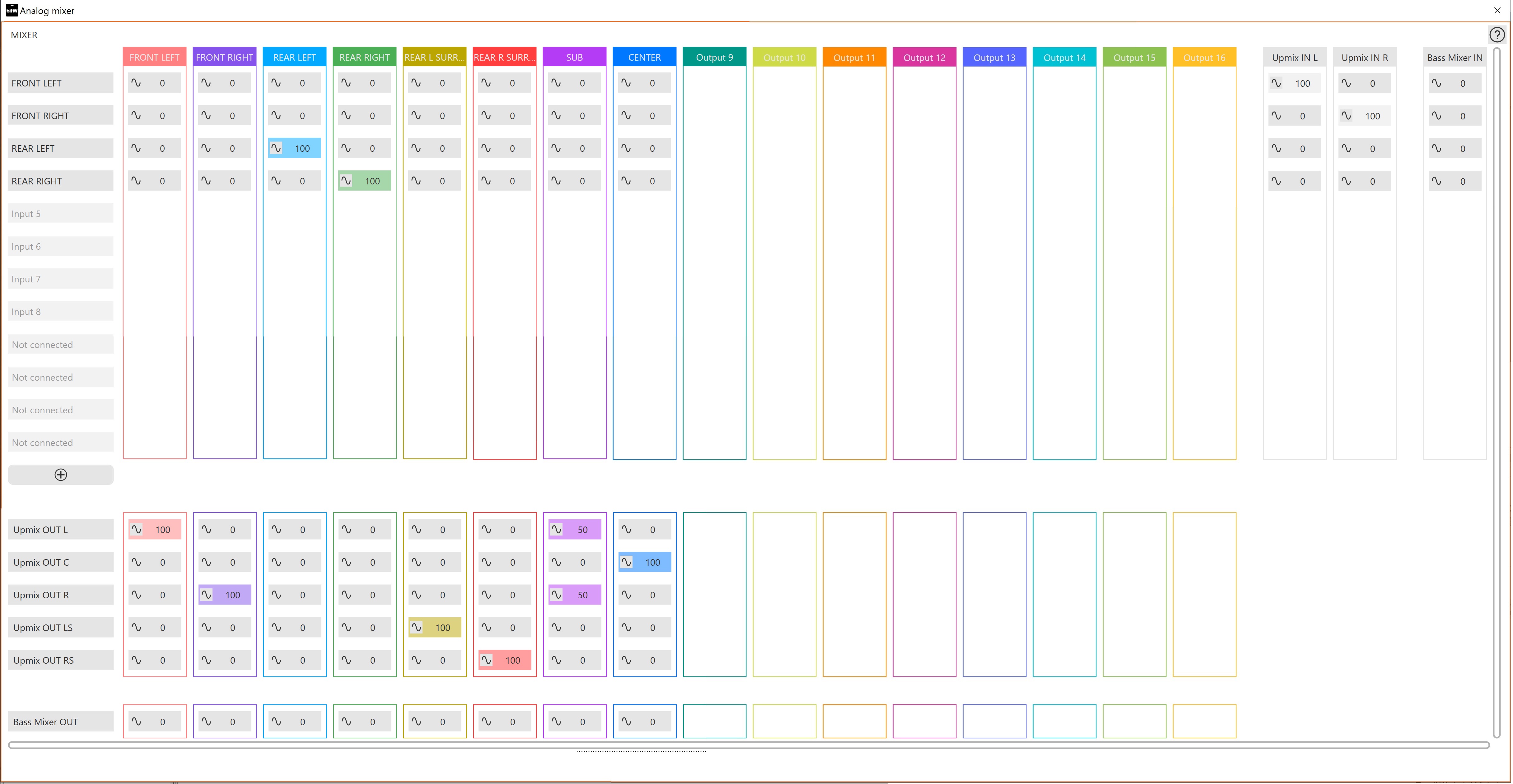
Task: Click phase icon of Upmix OUT R to FRONT RIGHT
Action: [x=206, y=595]
